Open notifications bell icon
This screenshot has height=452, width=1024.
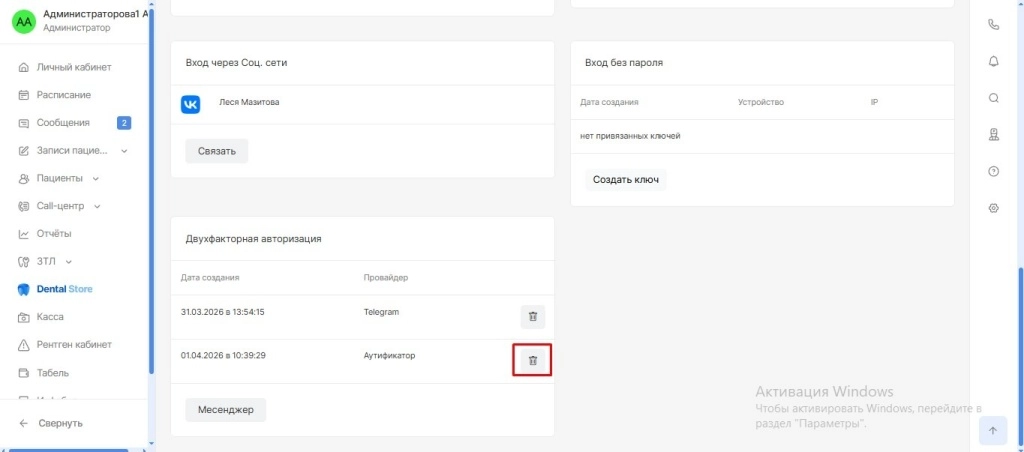[x=993, y=61]
